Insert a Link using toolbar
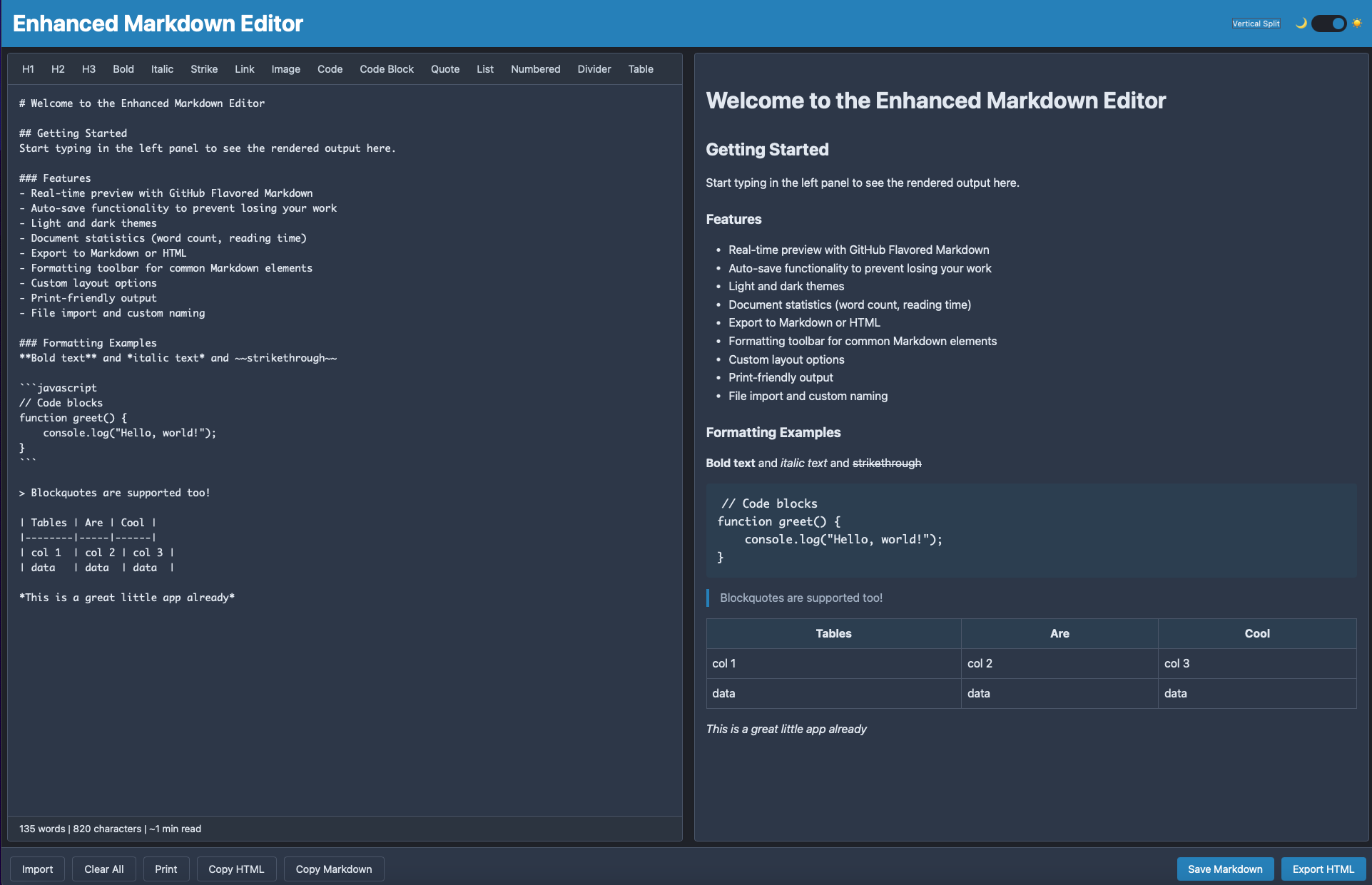 tap(244, 69)
